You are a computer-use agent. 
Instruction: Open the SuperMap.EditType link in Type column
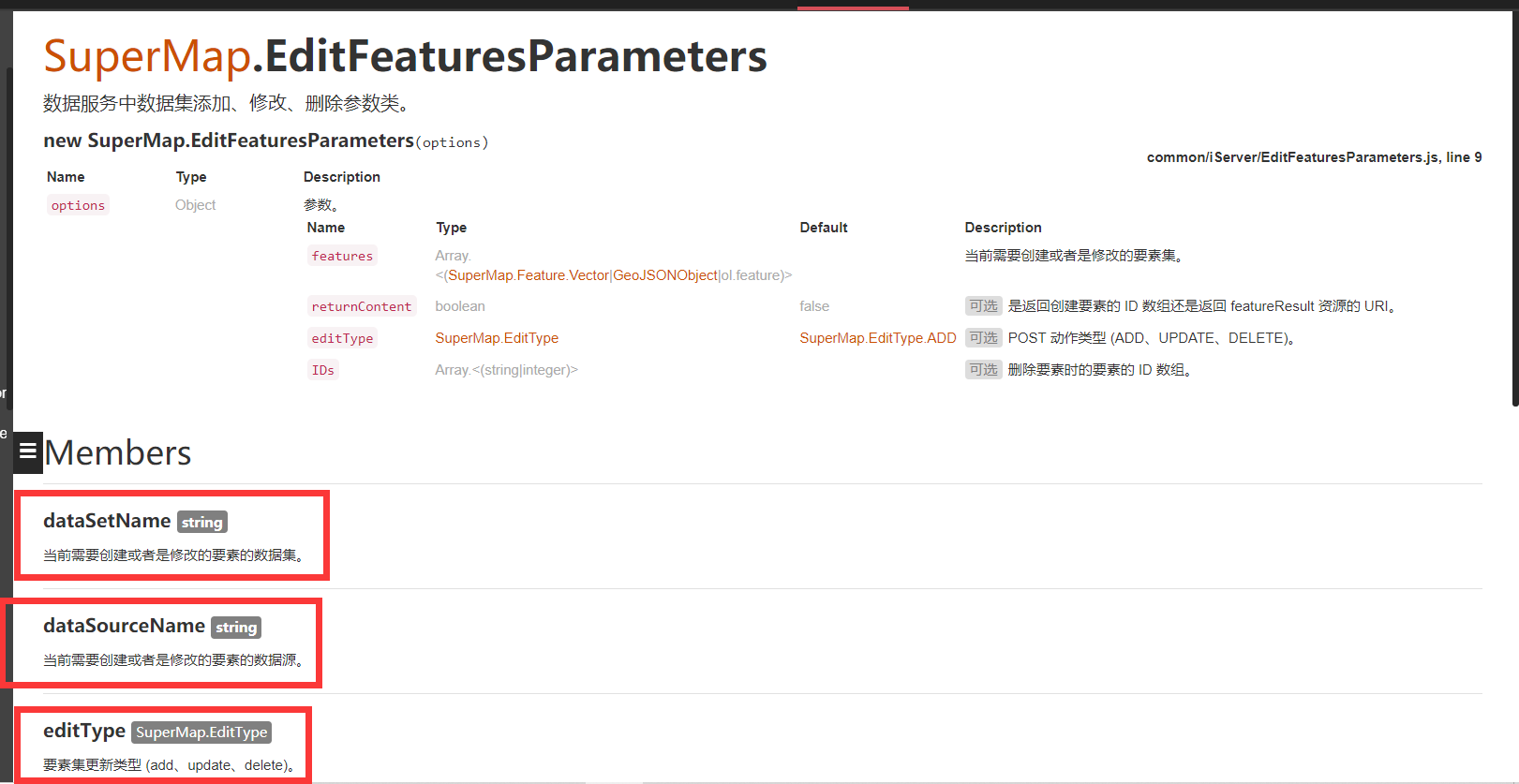497,338
